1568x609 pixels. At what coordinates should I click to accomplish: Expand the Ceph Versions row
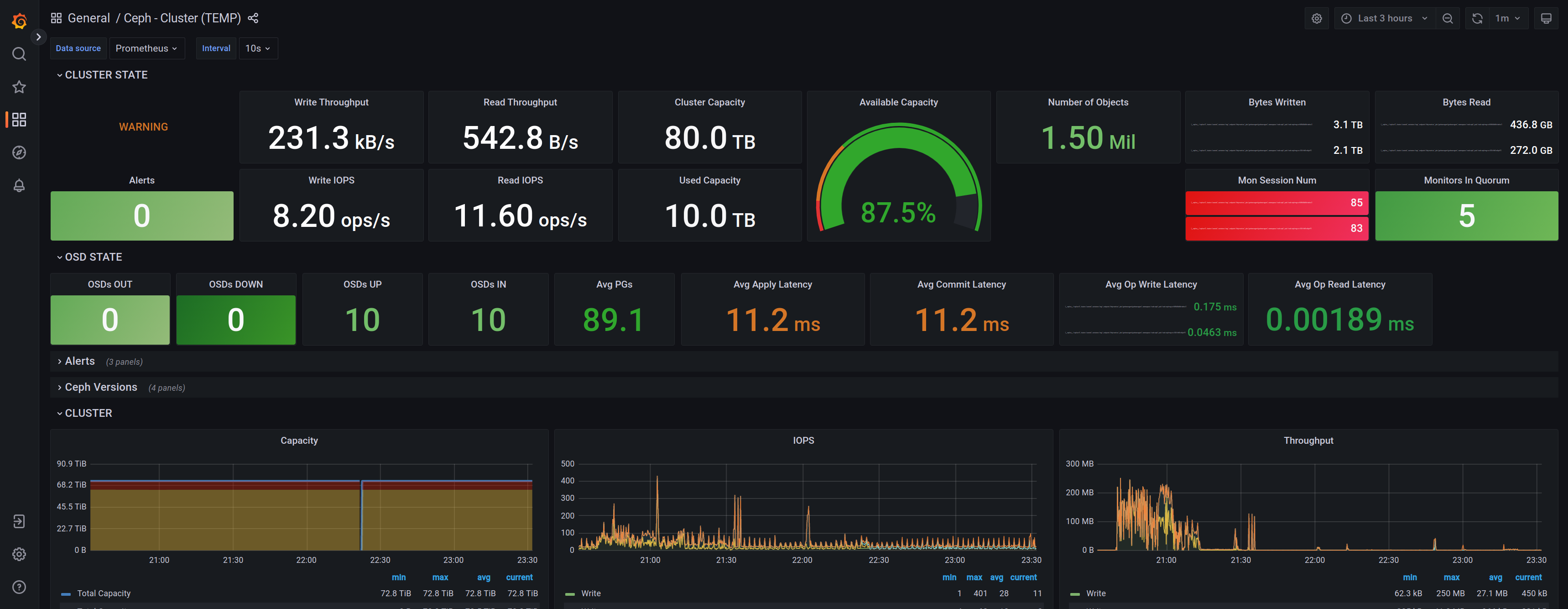101,387
